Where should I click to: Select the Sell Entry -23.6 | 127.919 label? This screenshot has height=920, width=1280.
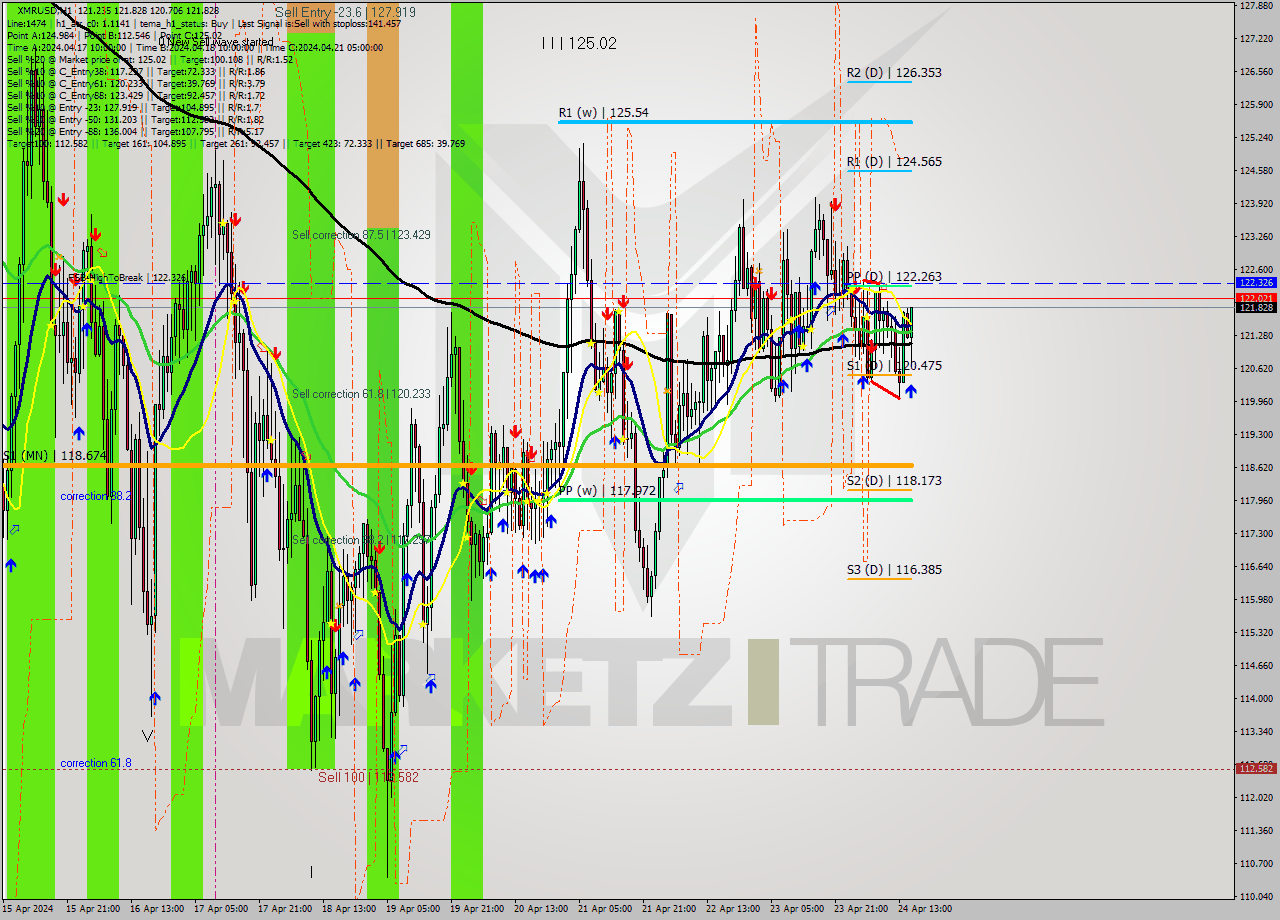(x=345, y=12)
